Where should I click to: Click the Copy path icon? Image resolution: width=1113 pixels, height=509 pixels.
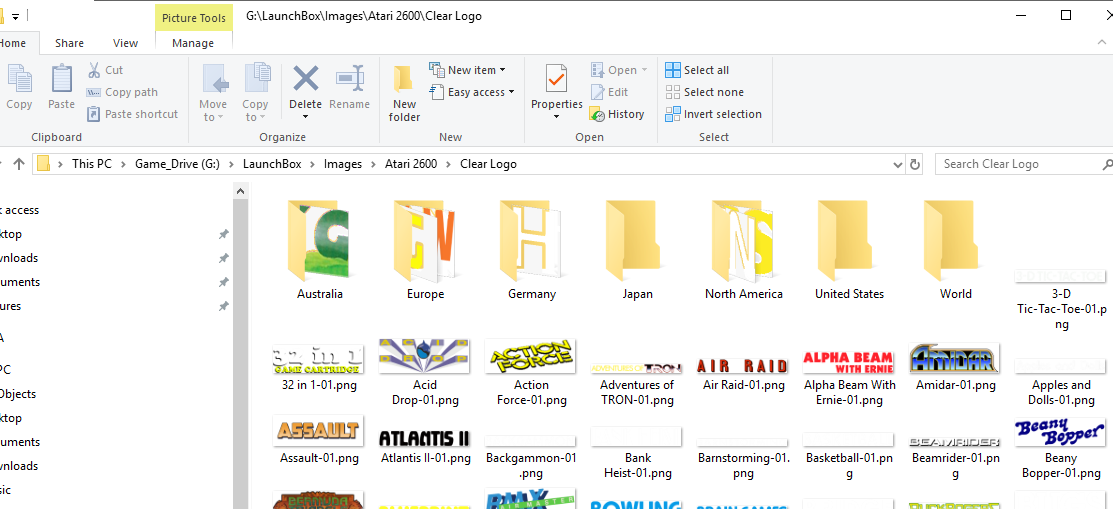tap(94, 92)
